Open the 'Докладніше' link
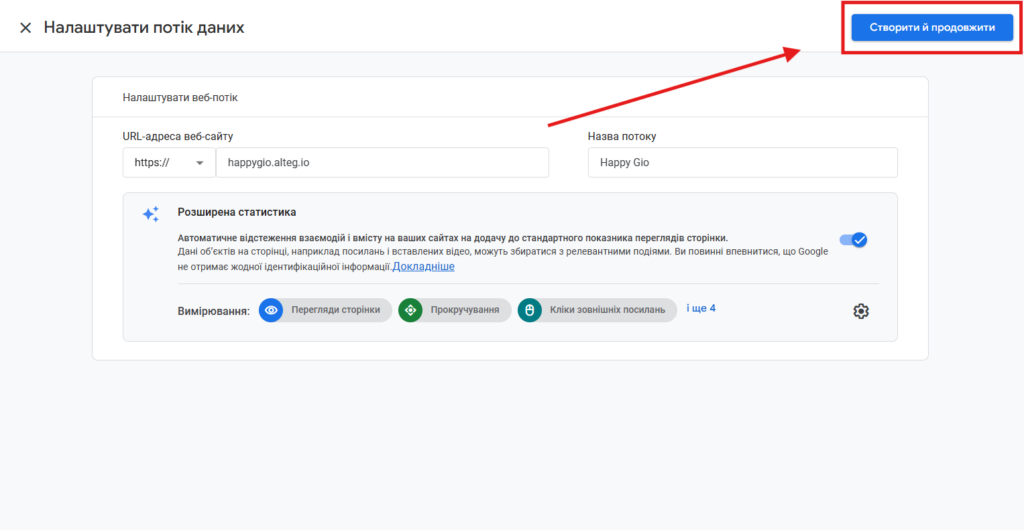 coord(423,267)
